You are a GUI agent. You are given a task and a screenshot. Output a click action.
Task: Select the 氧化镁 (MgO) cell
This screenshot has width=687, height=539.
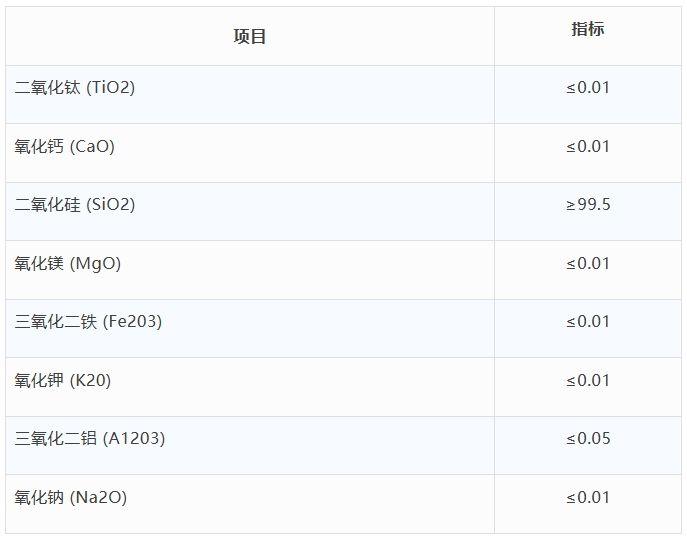[250, 270]
